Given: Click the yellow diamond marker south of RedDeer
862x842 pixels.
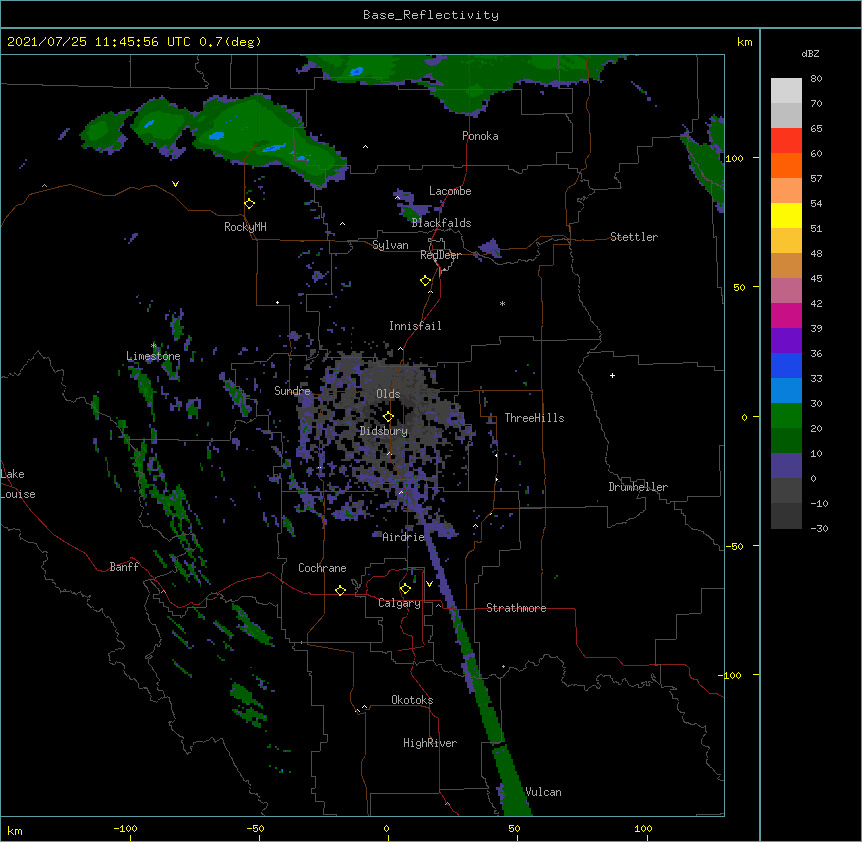Looking at the screenshot, I should click(x=426, y=281).
